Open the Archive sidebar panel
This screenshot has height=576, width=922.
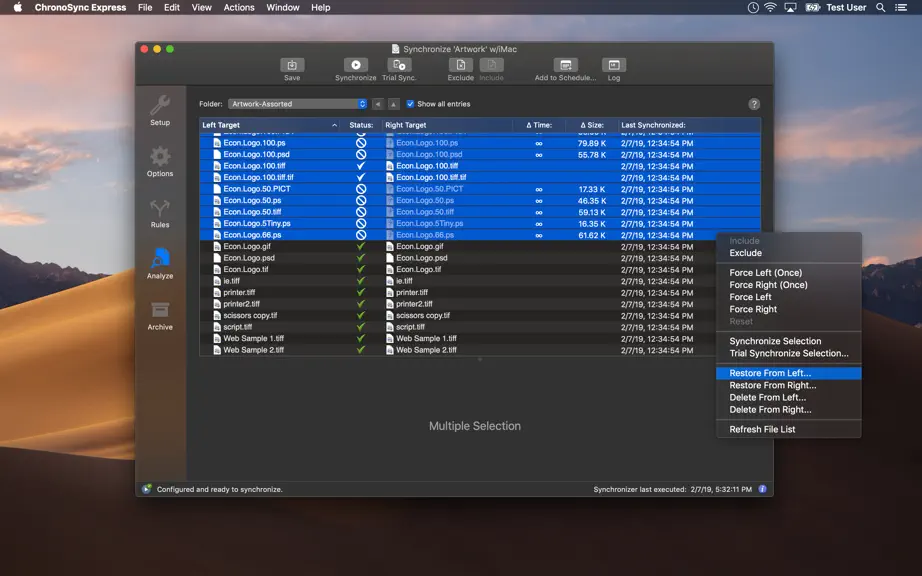pos(160,316)
